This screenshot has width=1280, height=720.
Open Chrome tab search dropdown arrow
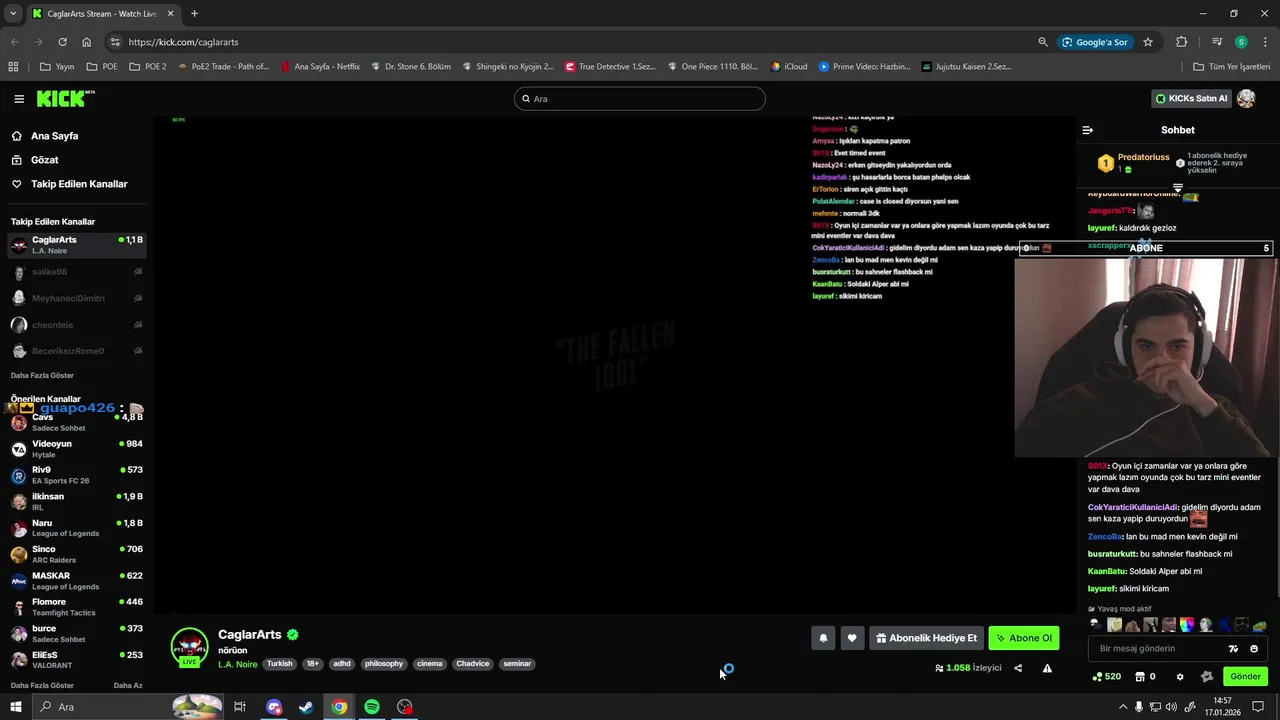point(13,13)
